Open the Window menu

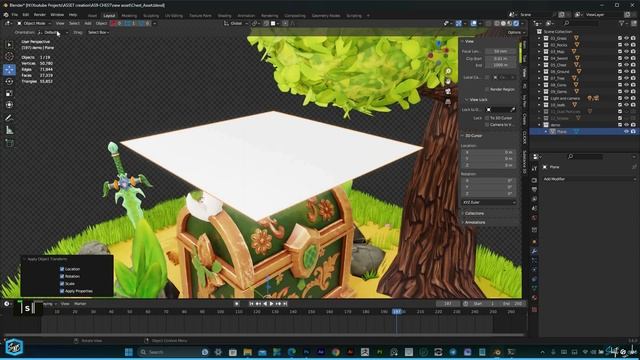click(57, 15)
